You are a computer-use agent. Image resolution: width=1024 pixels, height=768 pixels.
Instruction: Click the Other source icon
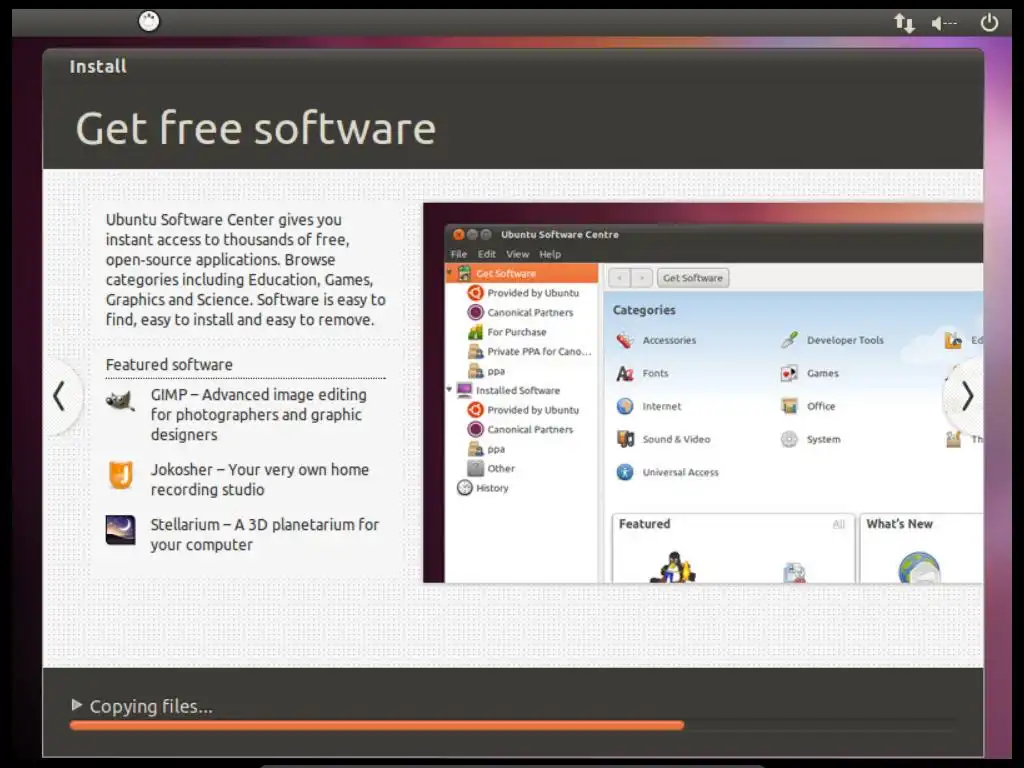[x=475, y=468]
